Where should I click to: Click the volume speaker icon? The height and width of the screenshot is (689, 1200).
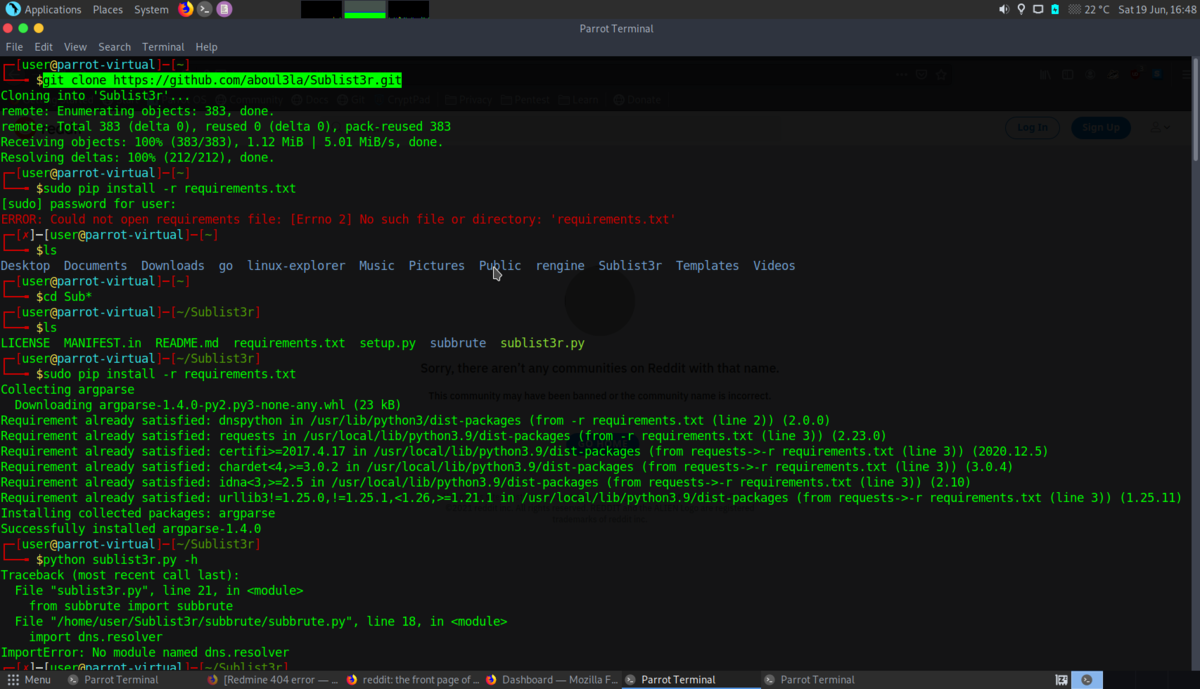click(1004, 9)
